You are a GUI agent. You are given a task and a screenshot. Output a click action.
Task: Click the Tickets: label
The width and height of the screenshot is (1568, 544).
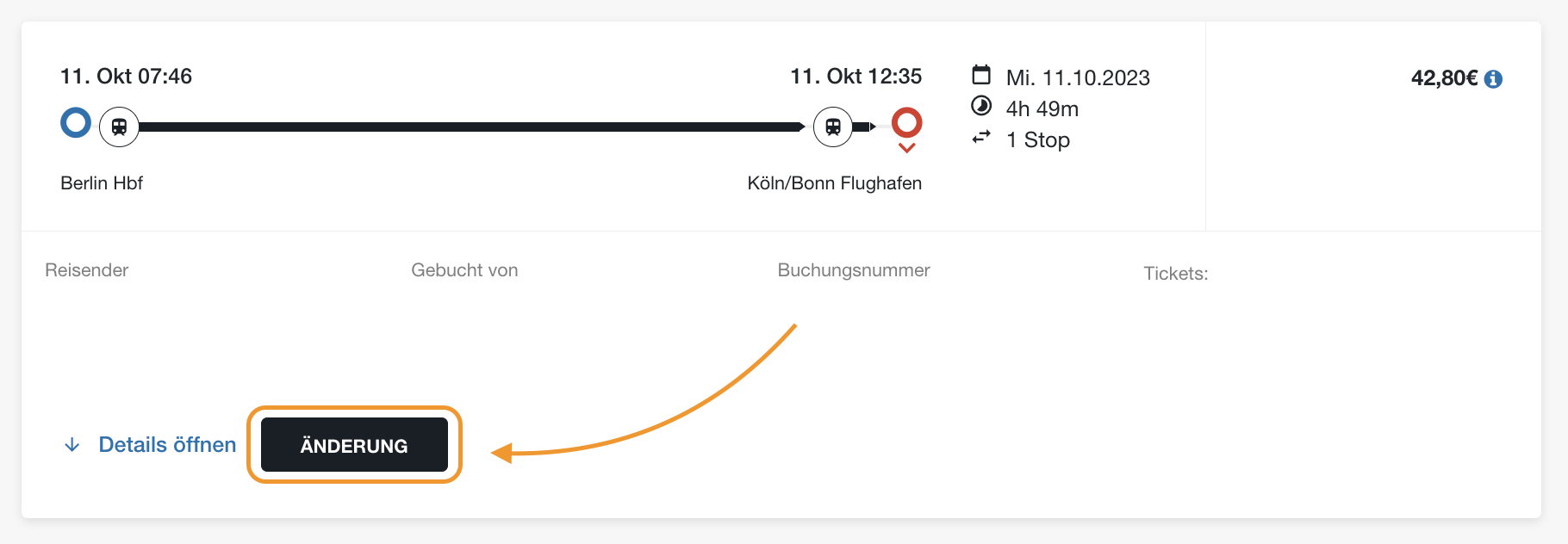click(x=1175, y=274)
